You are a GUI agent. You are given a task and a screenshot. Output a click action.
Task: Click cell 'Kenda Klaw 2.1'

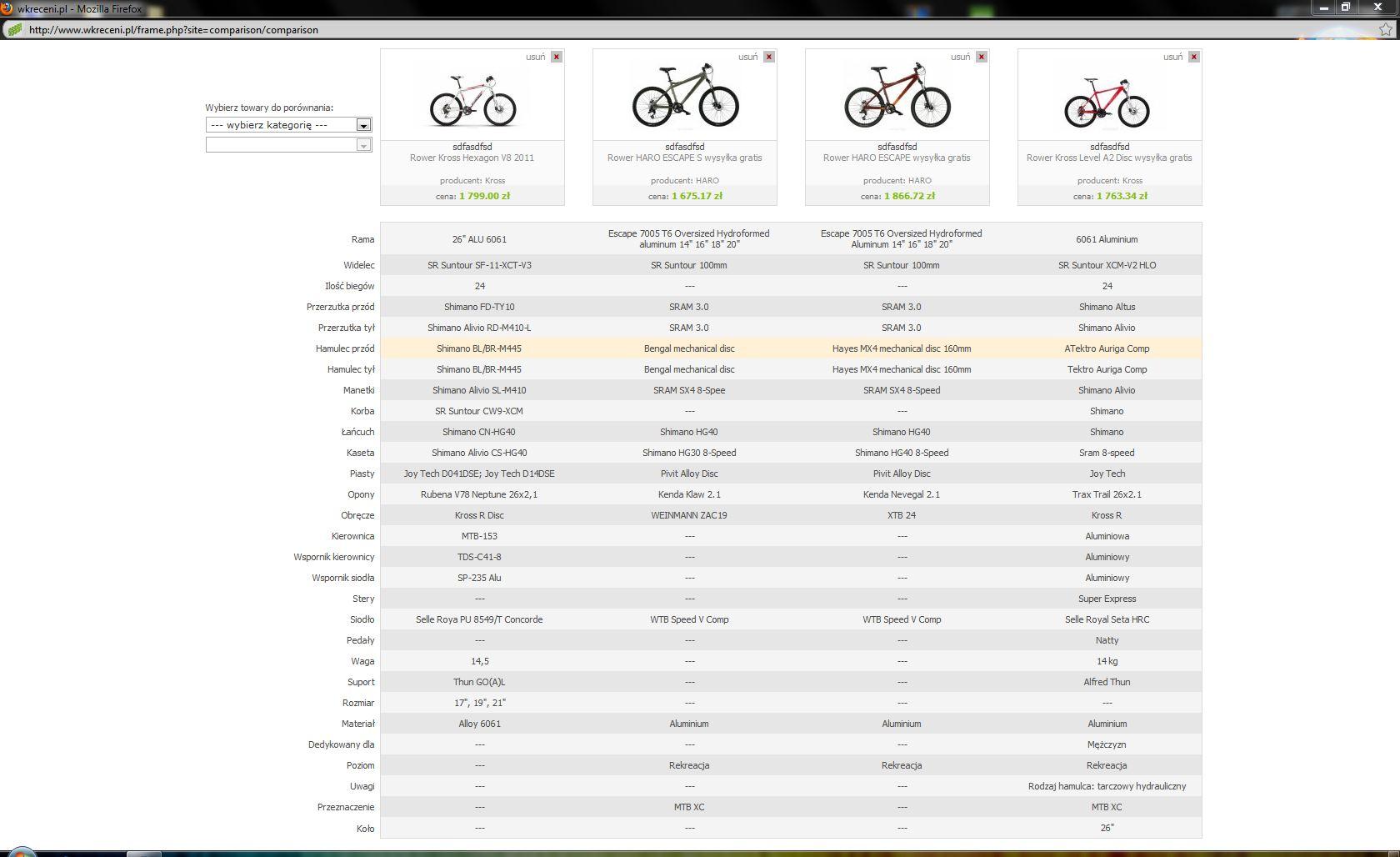tap(689, 494)
